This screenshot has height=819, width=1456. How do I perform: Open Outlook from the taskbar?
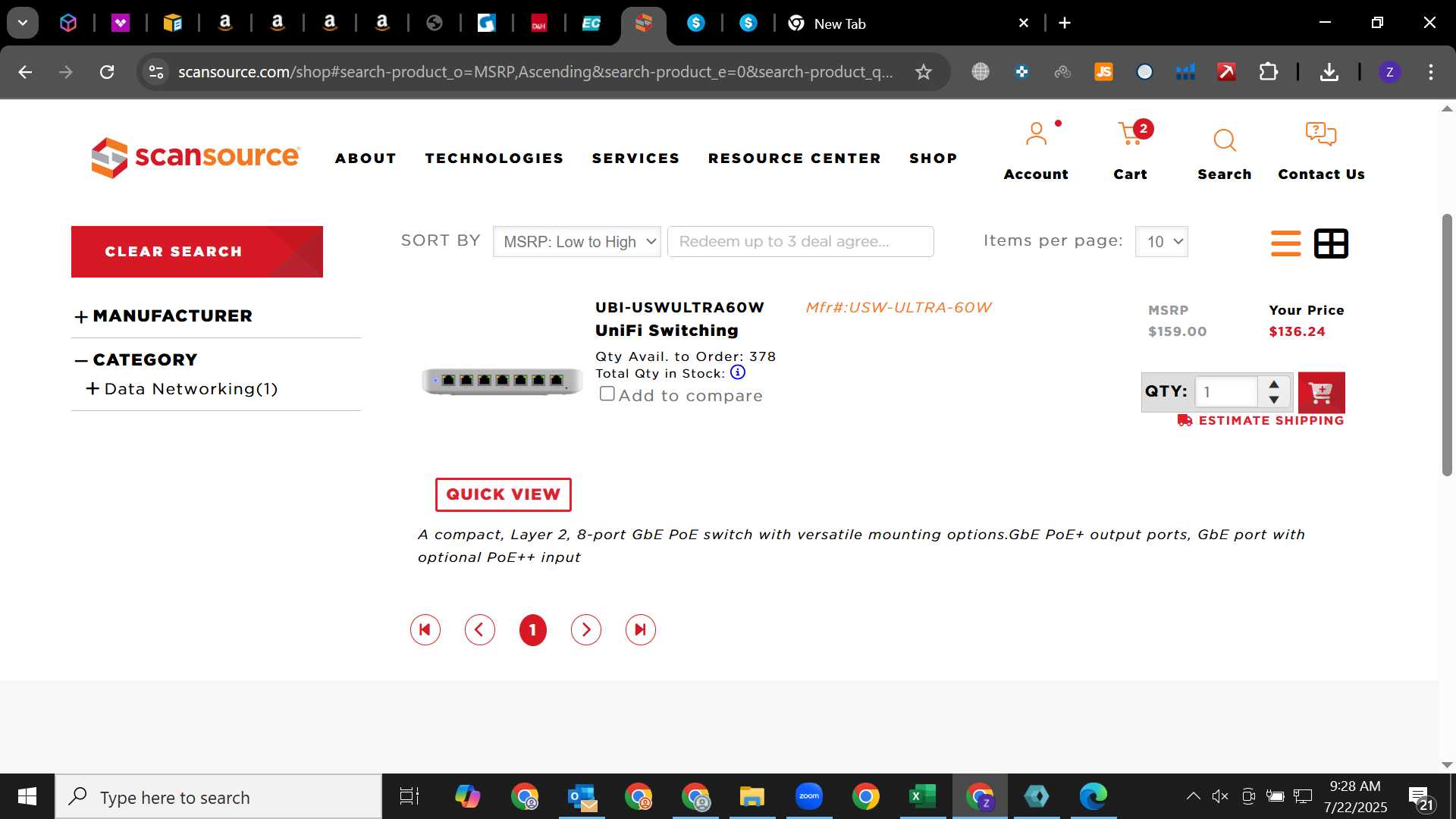(x=582, y=796)
